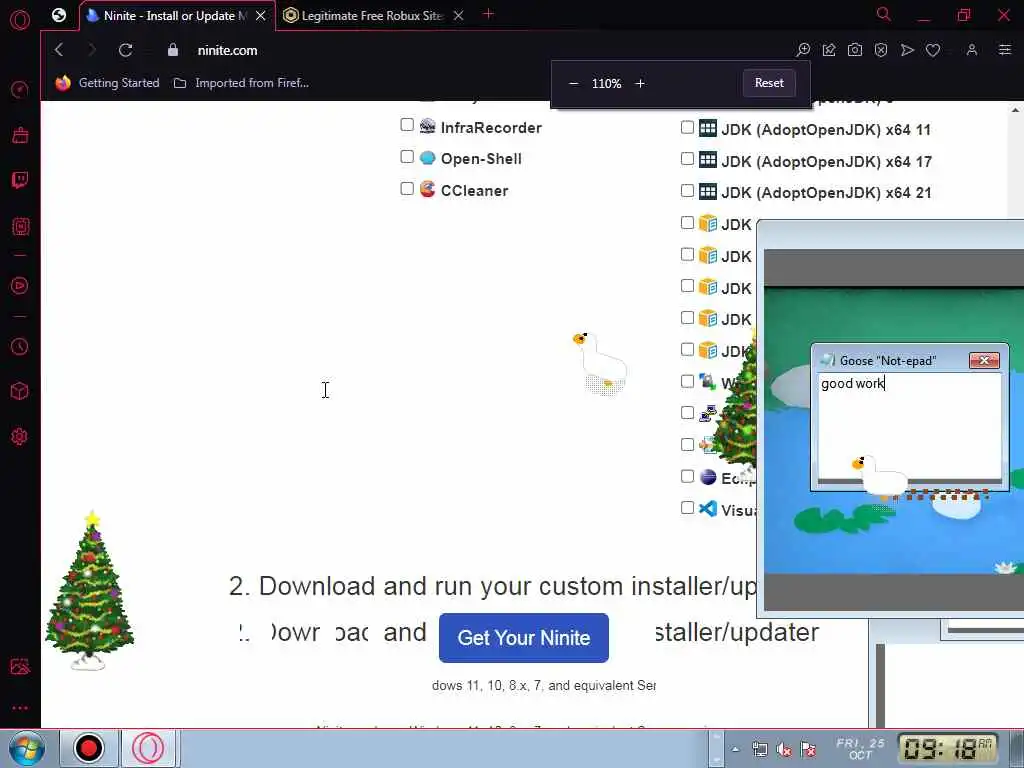The image size is (1024, 768).
Task: Click in the Goose Not-epad text area
Action: click(x=909, y=424)
